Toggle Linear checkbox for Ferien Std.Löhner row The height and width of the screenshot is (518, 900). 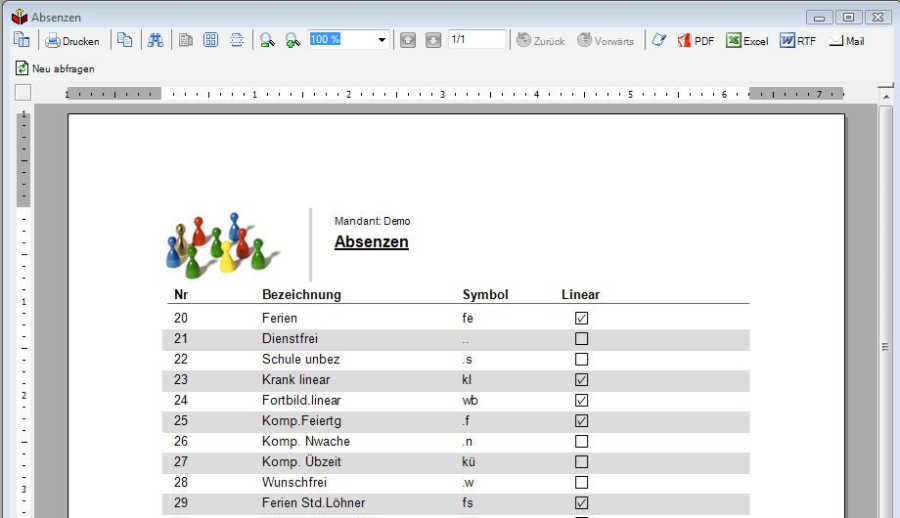click(581, 503)
